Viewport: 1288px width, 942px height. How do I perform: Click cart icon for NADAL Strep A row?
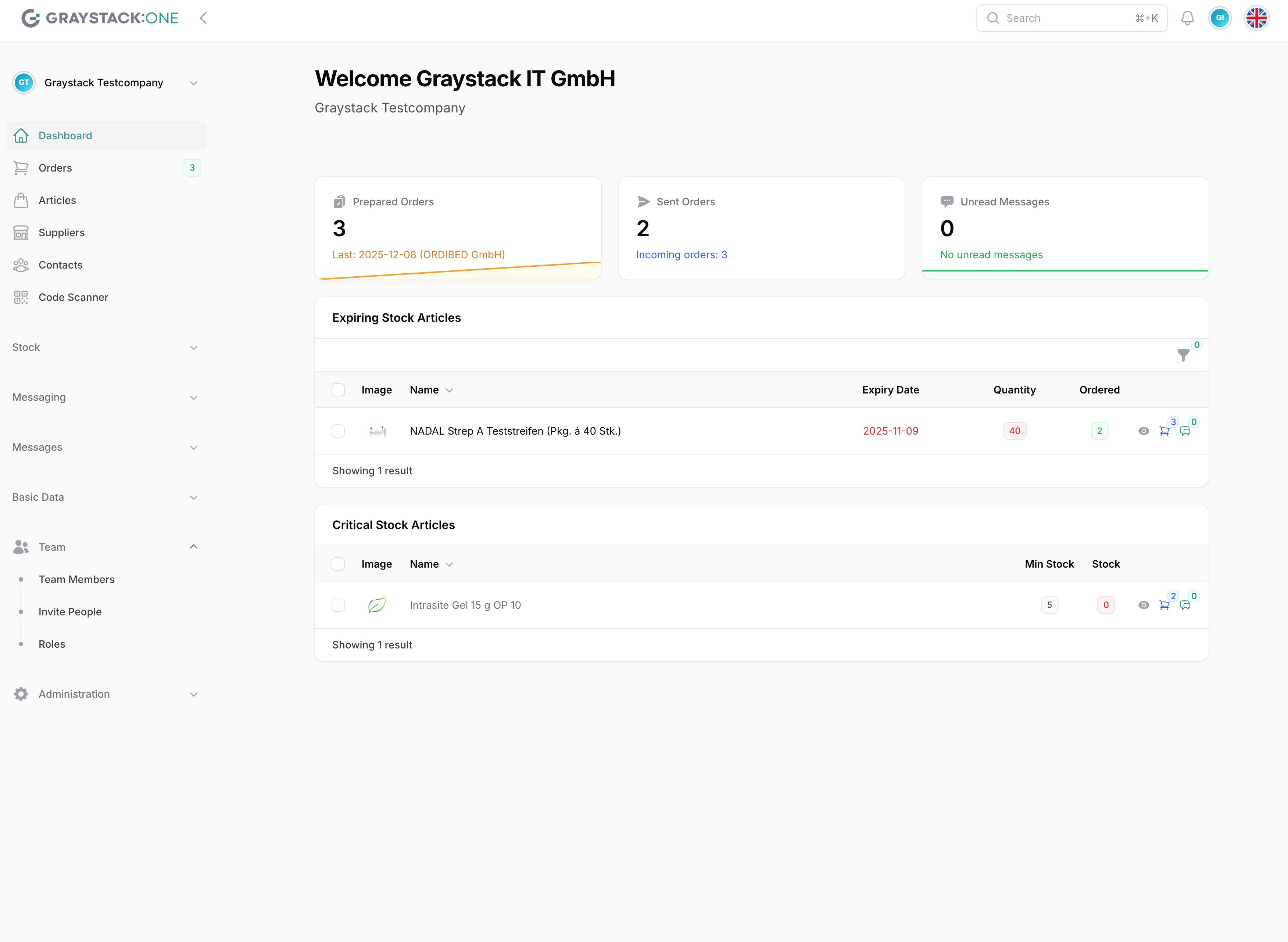click(1164, 431)
